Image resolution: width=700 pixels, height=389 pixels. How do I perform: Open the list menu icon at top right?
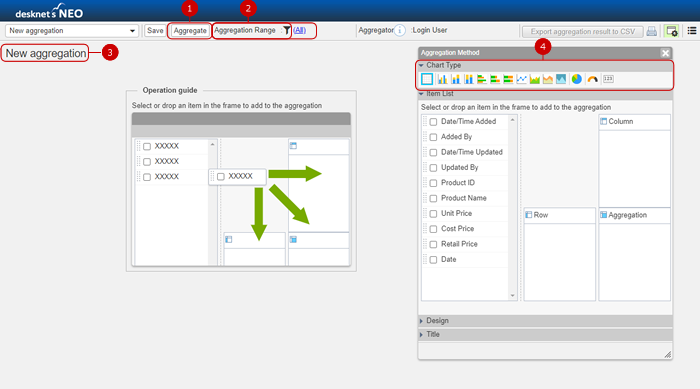point(692,31)
